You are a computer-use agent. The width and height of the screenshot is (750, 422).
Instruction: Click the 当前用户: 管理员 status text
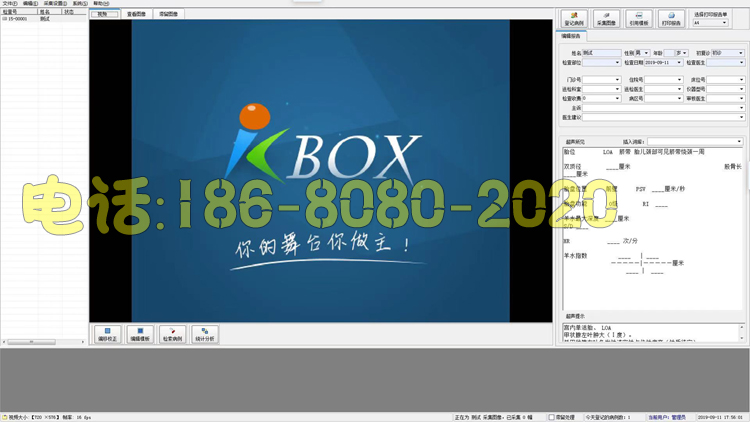(667, 418)
